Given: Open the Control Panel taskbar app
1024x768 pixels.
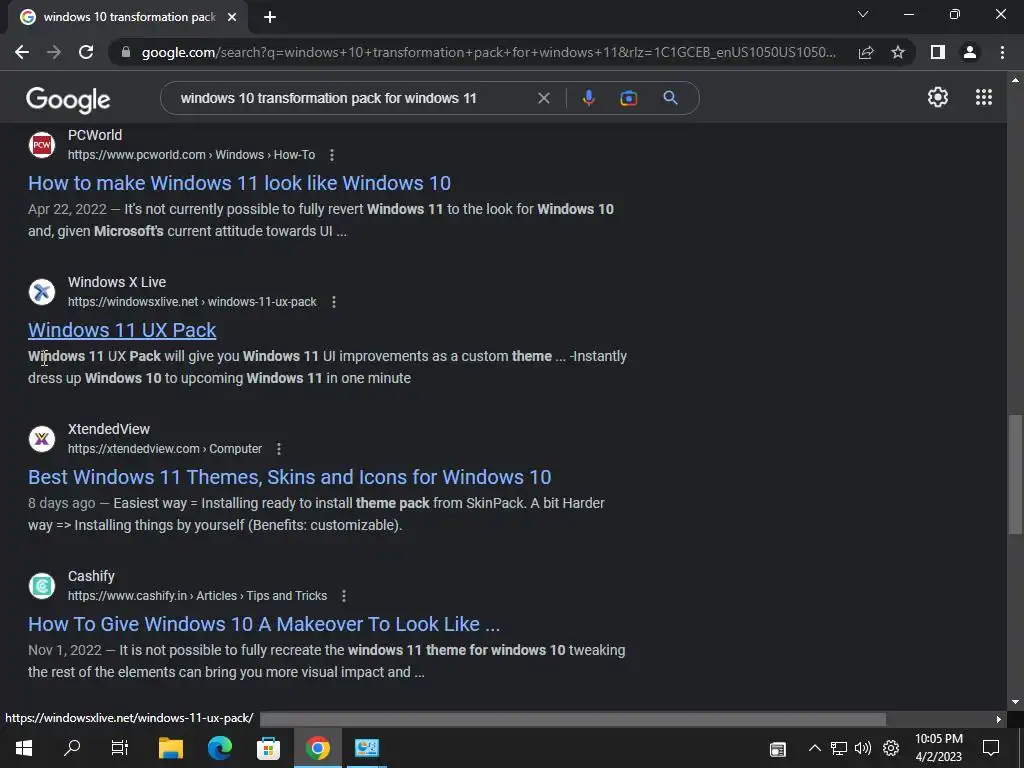Looking at the screenshot, I should click(366, 748).
